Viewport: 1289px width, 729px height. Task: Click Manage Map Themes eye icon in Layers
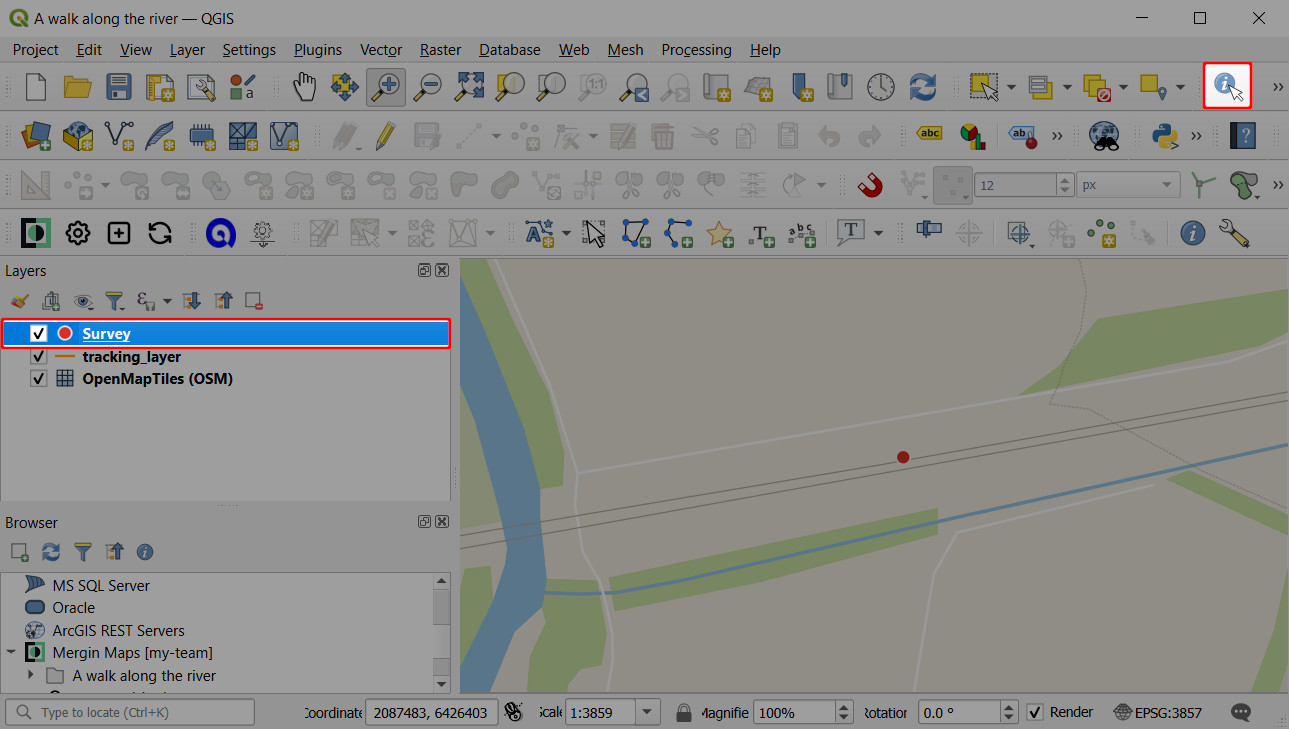pos(83,300)
